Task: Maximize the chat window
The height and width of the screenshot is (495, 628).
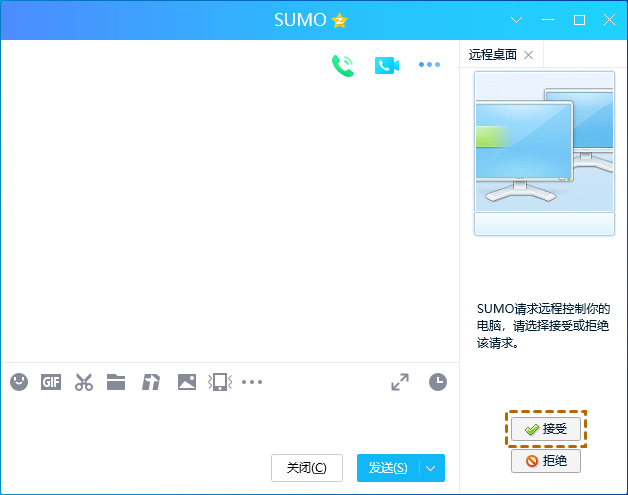Action: tap(579, 20)
